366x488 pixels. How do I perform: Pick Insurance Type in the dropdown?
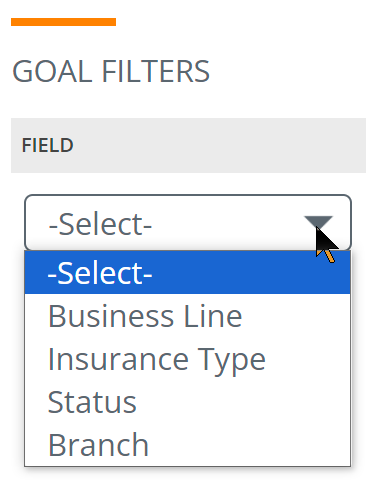pyautogui.click(x=187, y=359)
